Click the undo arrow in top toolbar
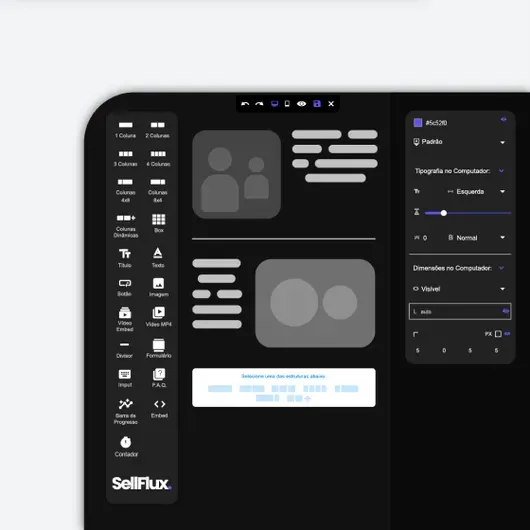The height and width of the screenshot is (530, 530). [245, 104]
